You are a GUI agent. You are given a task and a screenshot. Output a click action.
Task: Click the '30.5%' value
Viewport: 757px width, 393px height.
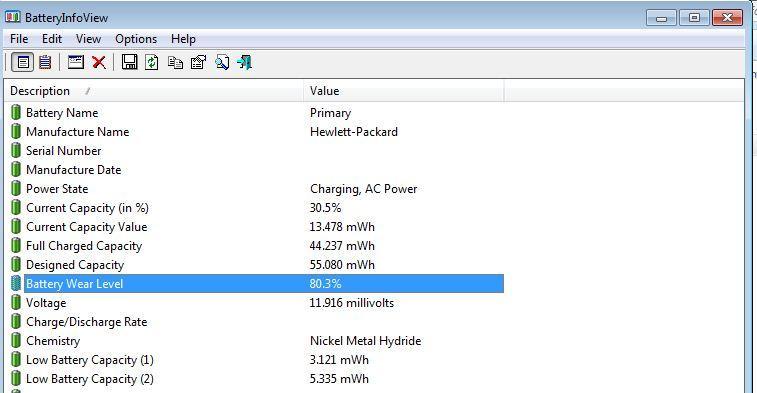[325, 208]
